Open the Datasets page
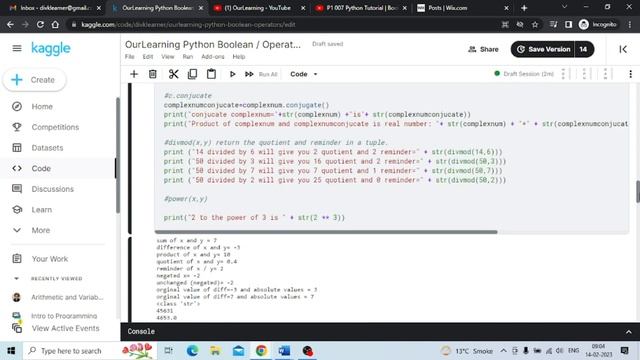The height and width of the screenshot is (360, 640). (47, 148)
